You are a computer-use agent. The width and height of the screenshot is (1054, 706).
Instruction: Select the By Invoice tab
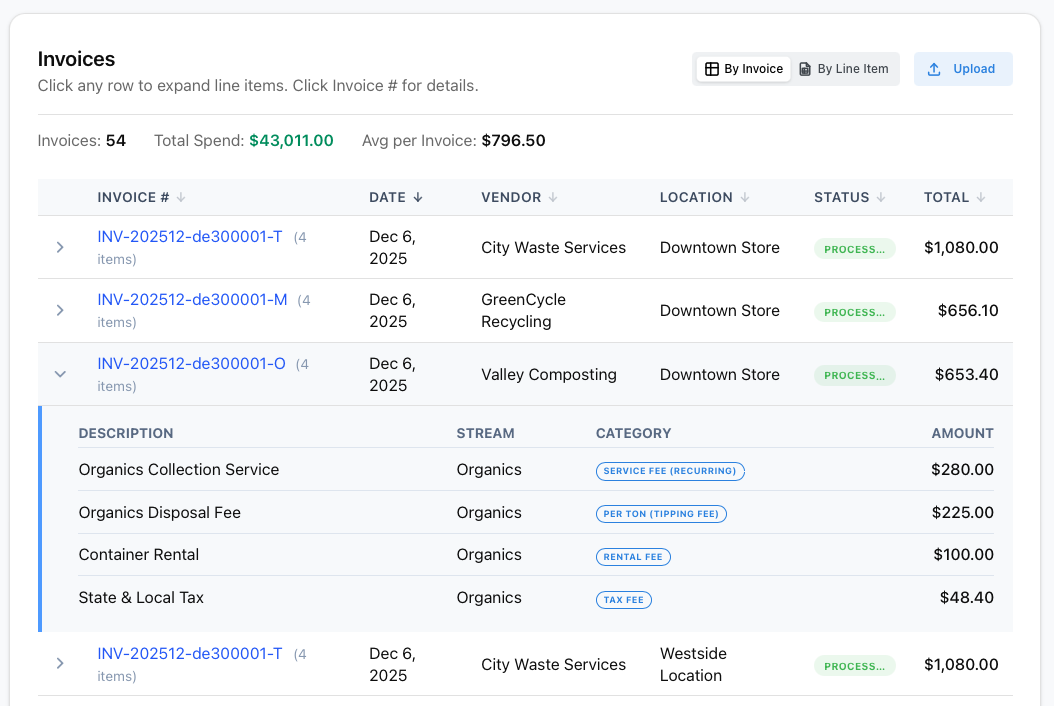743,68
